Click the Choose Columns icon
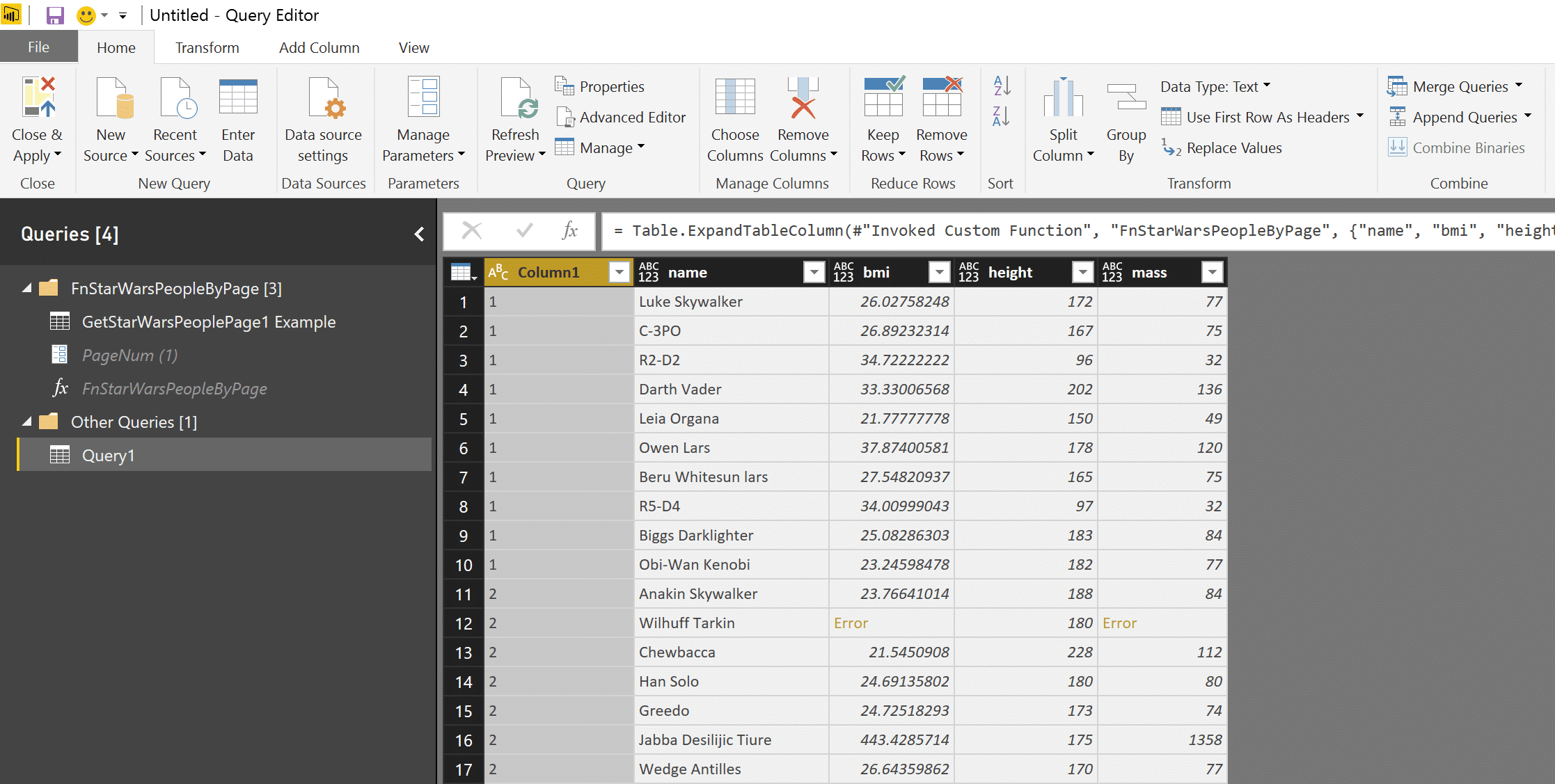The height and width of the screenshot is (784, 1555). pyautogui.click(x=735, y=97)
